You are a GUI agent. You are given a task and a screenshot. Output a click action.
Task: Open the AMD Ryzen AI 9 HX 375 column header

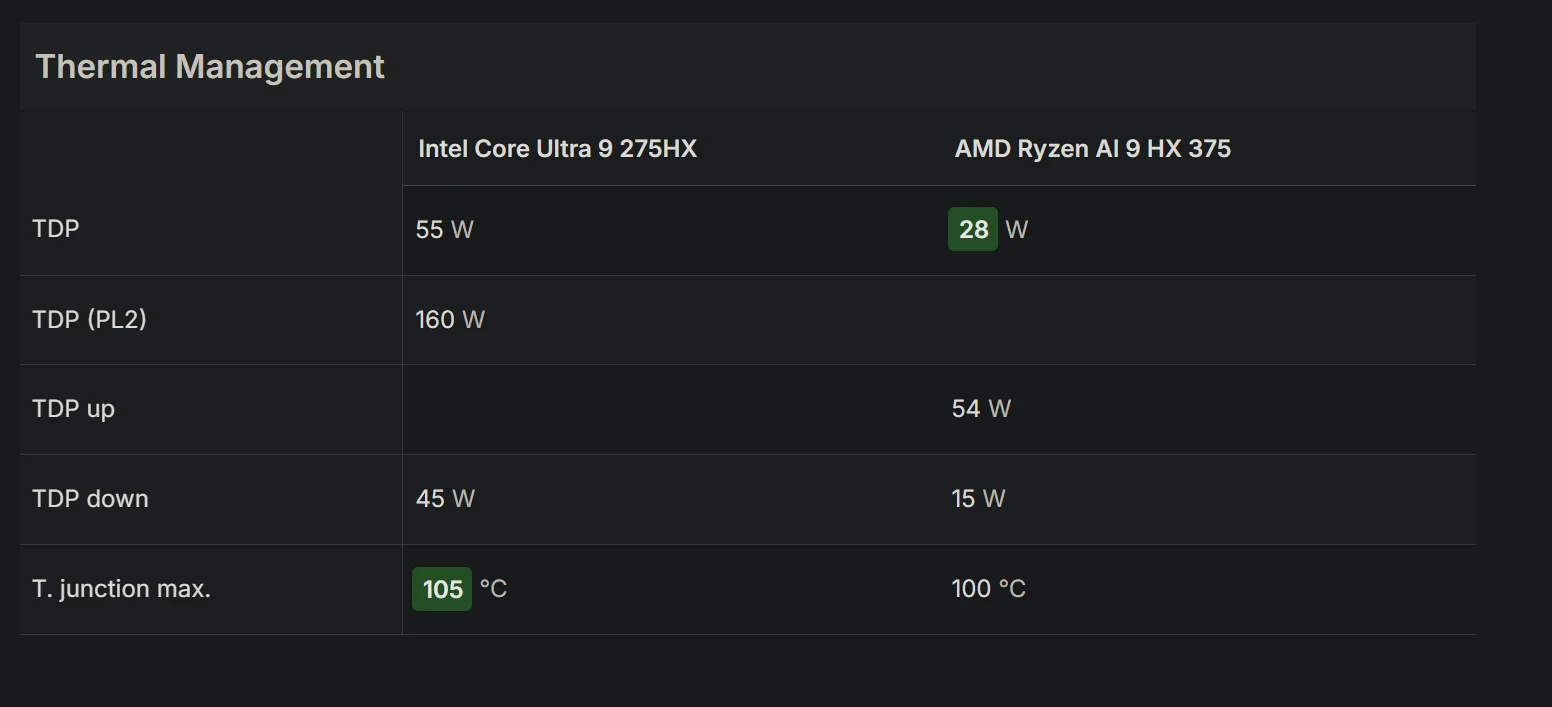(1092, 149)
